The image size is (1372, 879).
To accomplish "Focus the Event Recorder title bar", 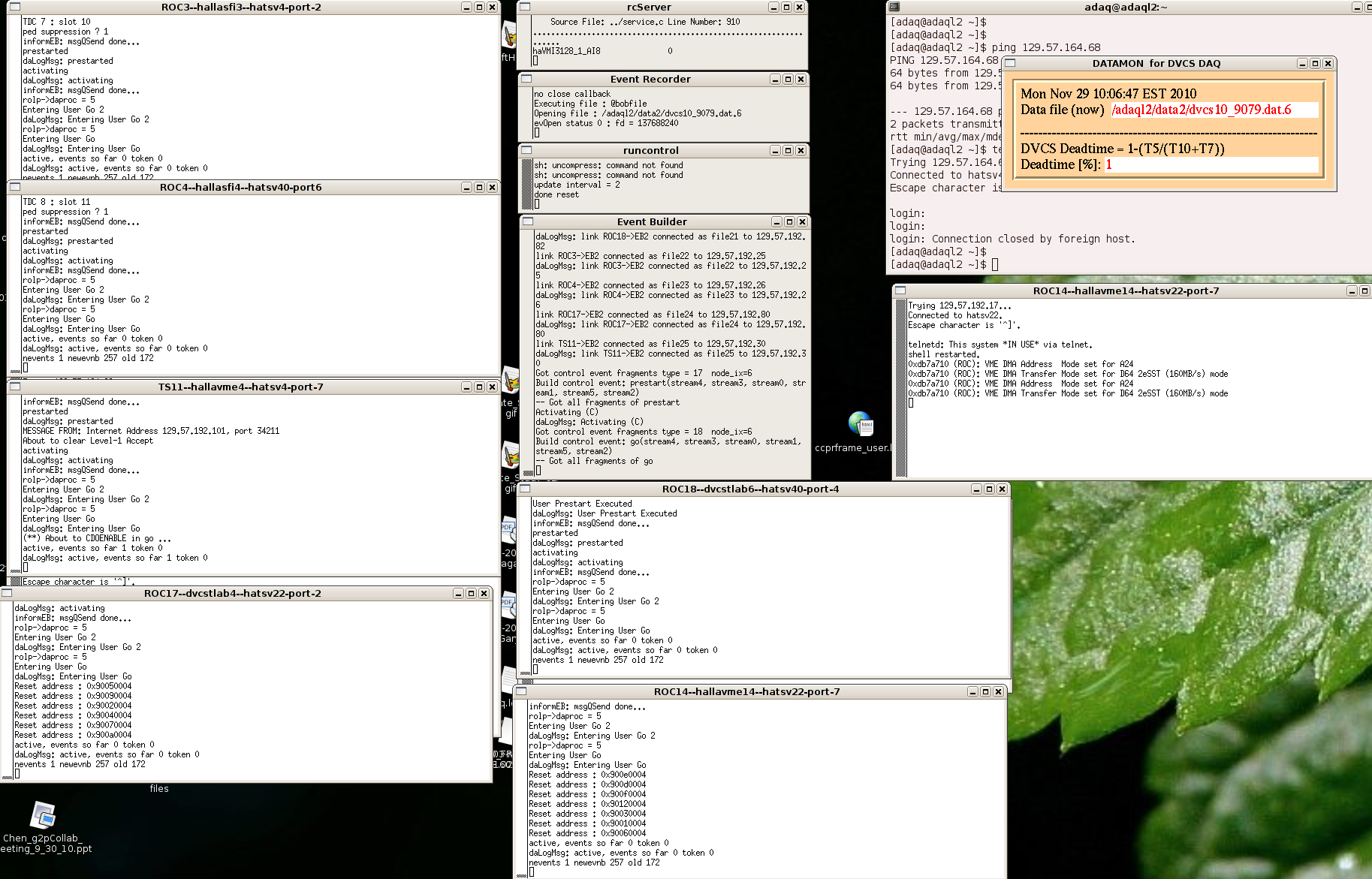I will (x=650, y=79).
